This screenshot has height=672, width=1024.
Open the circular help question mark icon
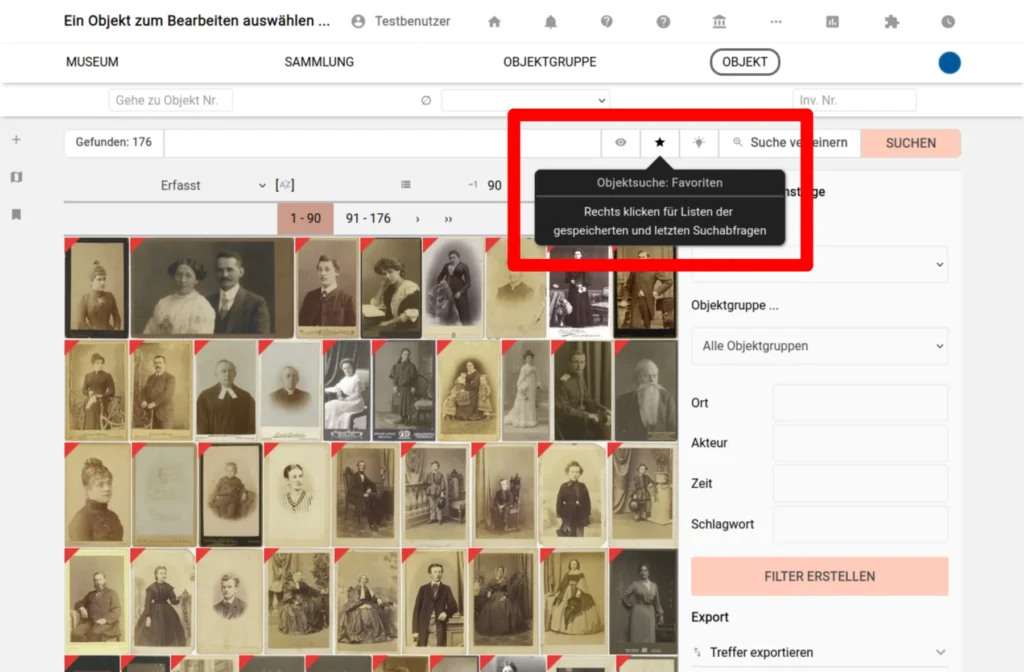pyautogui.click(x=663, y=22)
